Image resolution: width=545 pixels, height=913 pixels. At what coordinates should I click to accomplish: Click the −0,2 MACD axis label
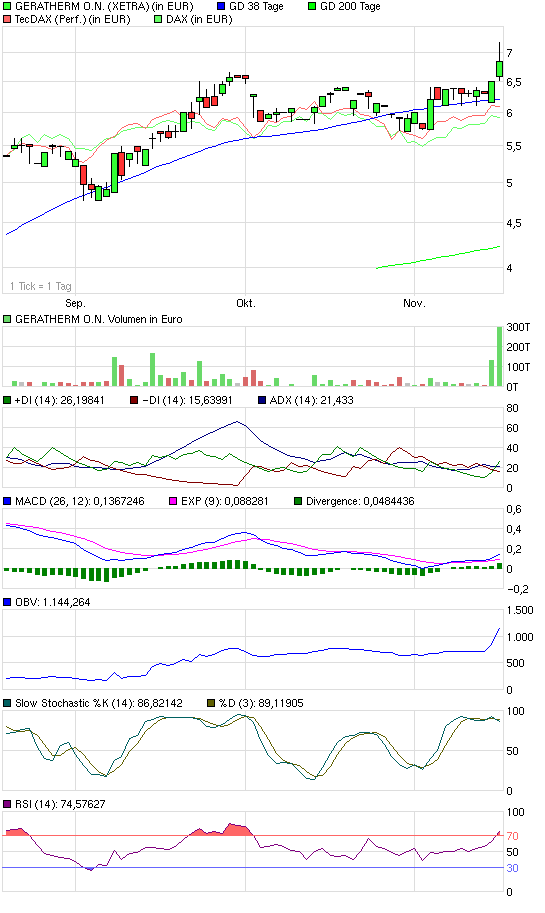(518, 589)
